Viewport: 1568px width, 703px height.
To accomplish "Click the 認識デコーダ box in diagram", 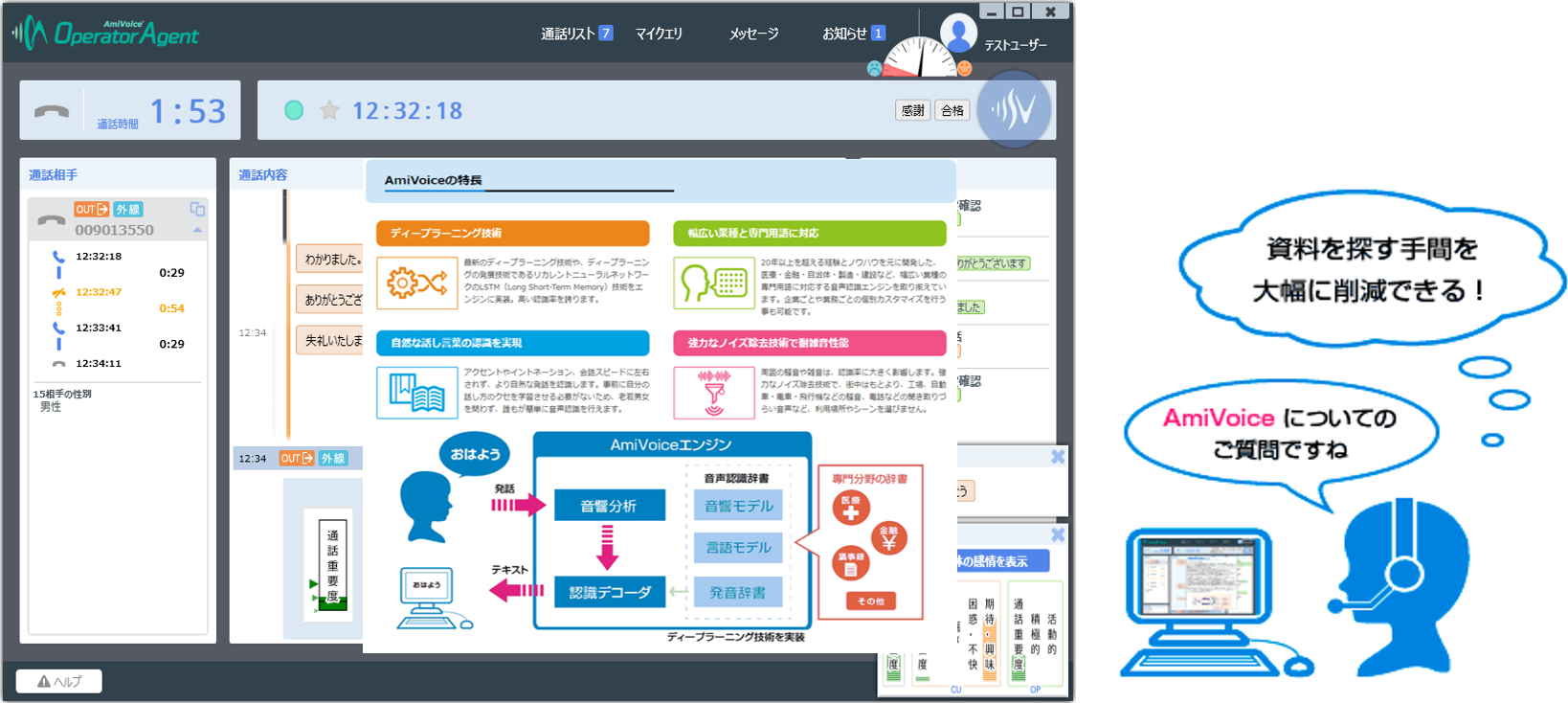I will [610, 592].
